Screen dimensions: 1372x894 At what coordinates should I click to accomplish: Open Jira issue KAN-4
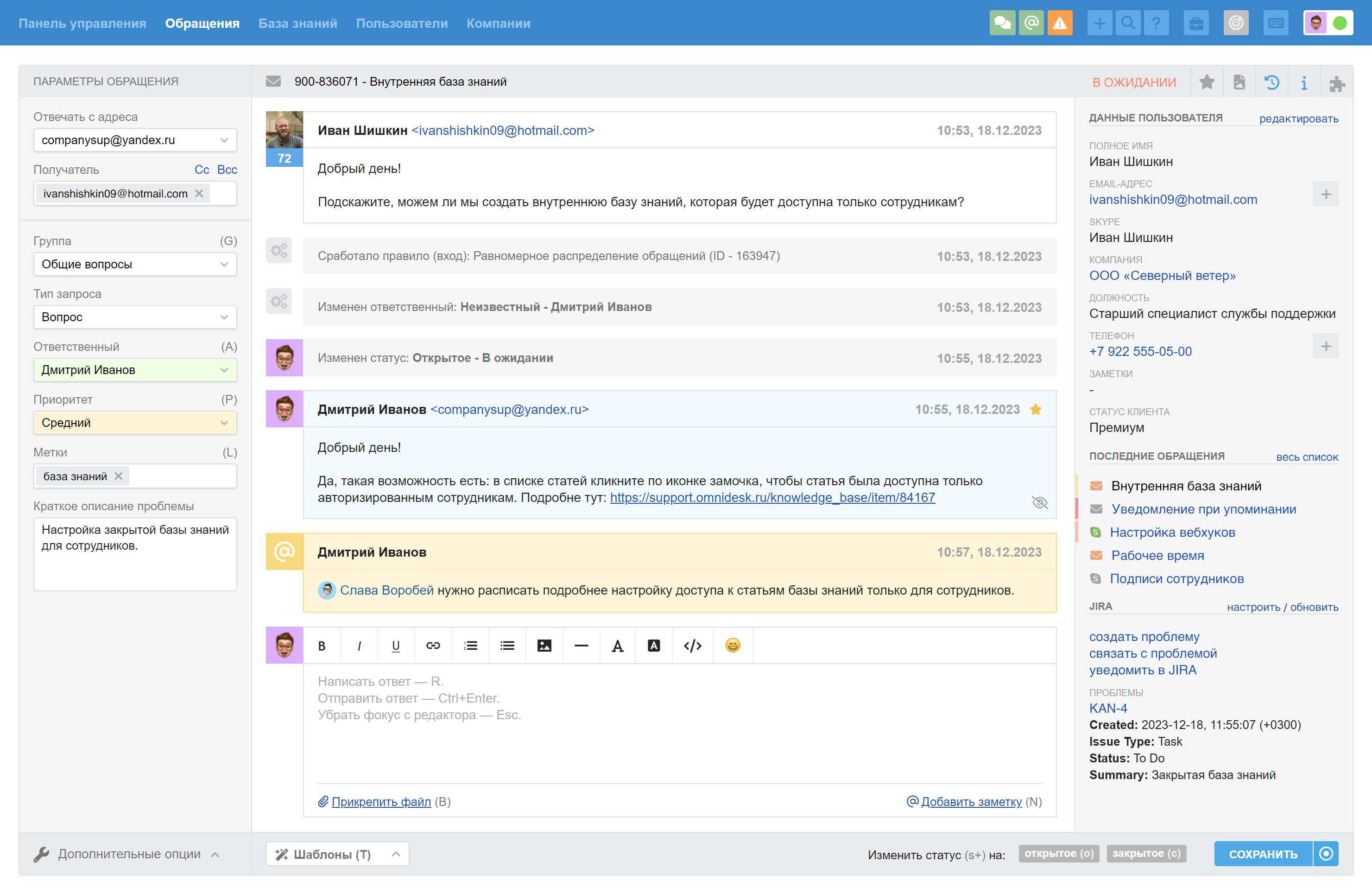tap(1108, 708)
